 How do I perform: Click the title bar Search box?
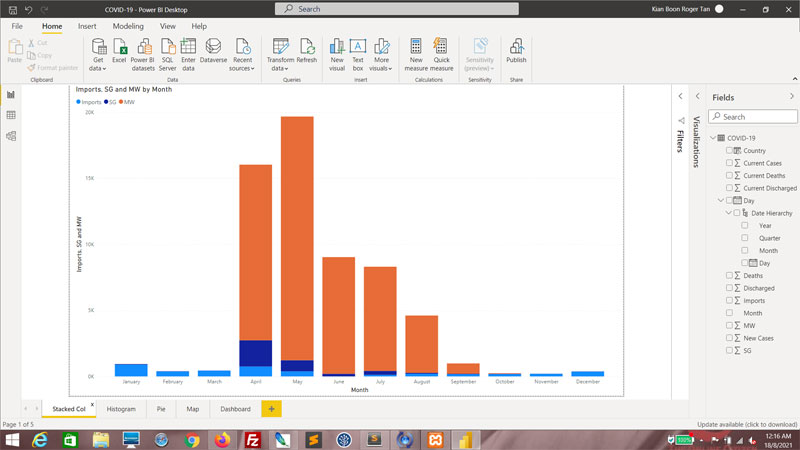click(x=396, y=9)
